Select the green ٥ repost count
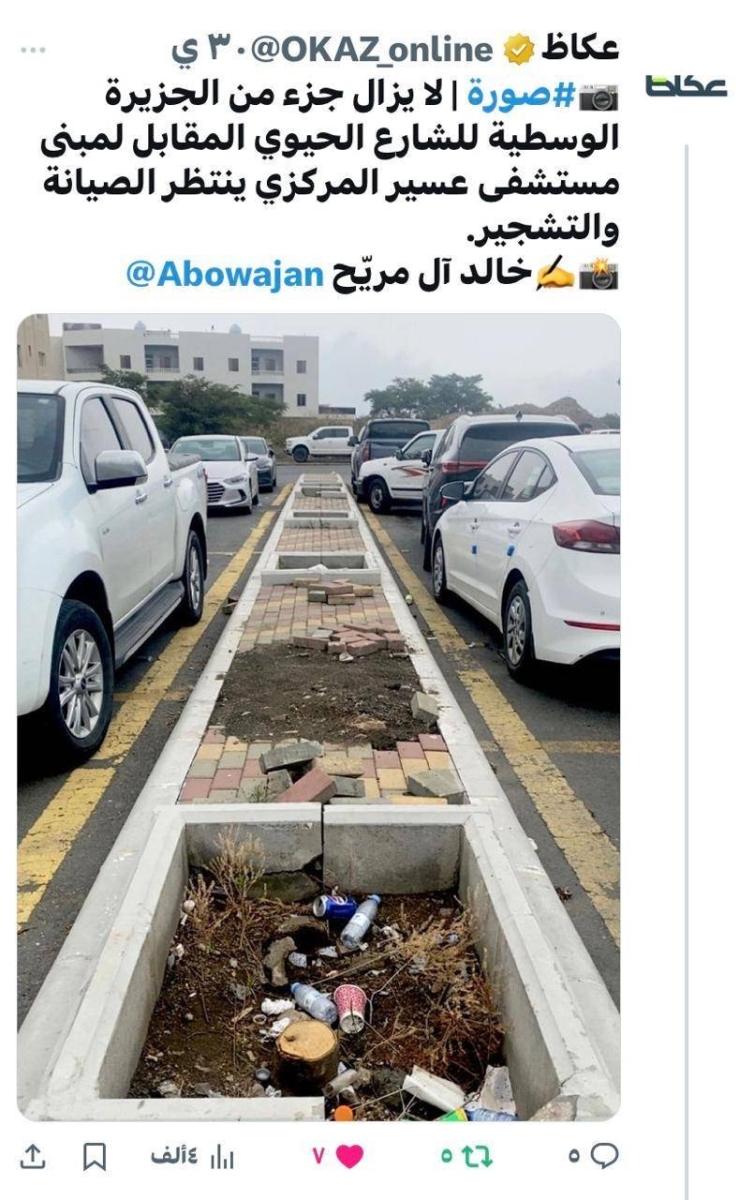Image resolution: width=754 pixels, height=1200 pixels. point(446,1156)
